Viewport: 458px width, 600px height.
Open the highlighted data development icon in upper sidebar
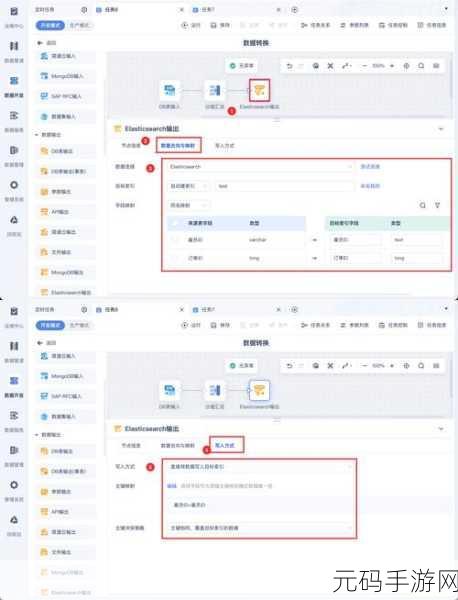[14, 81]
